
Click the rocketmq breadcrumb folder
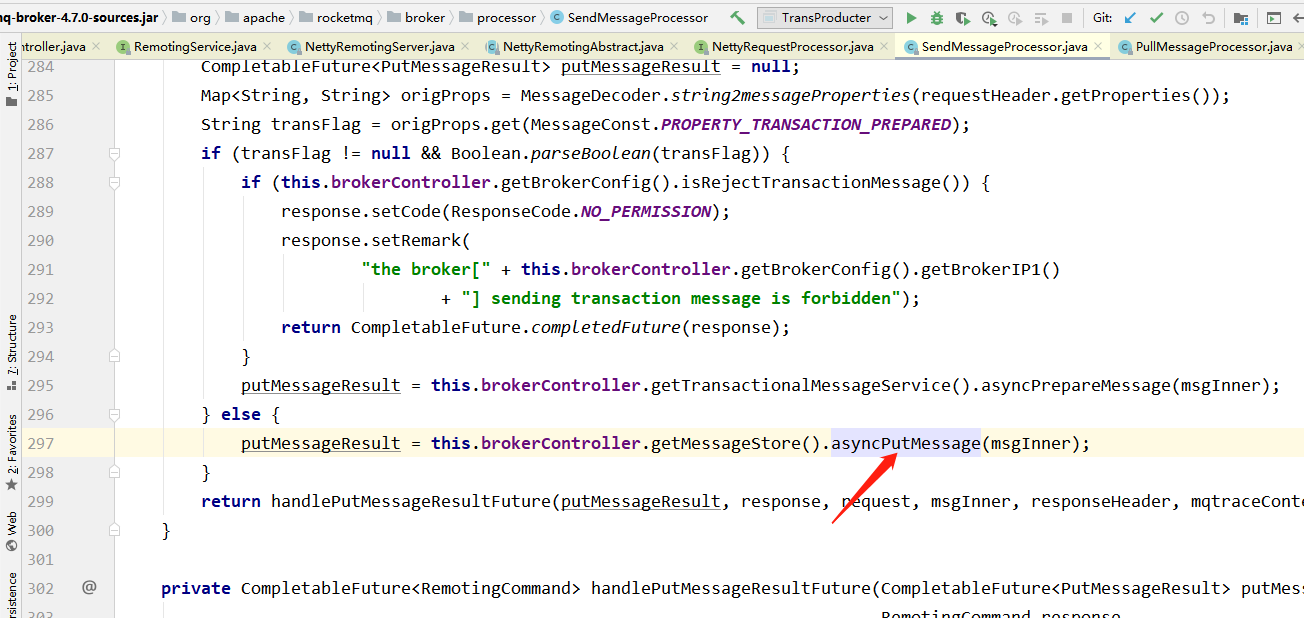tap(336, 18)
